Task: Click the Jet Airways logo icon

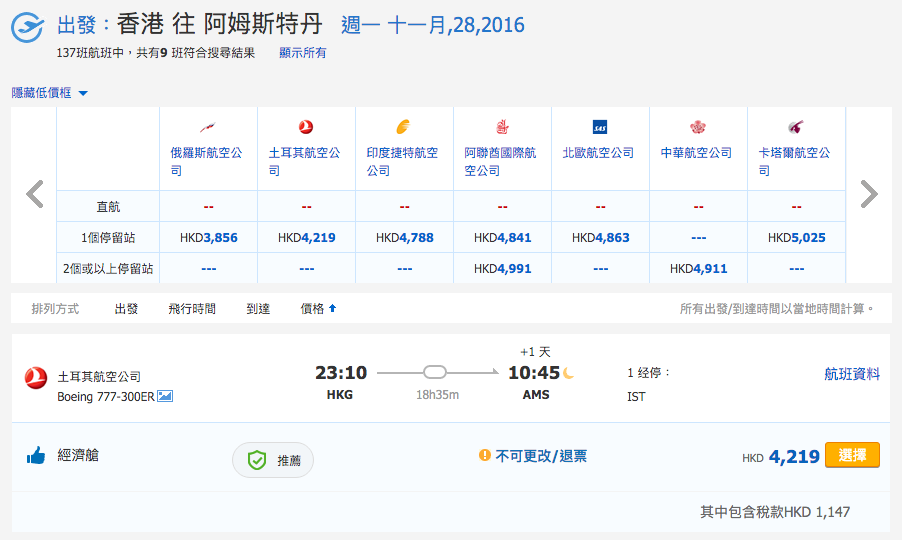Action: 403,127
